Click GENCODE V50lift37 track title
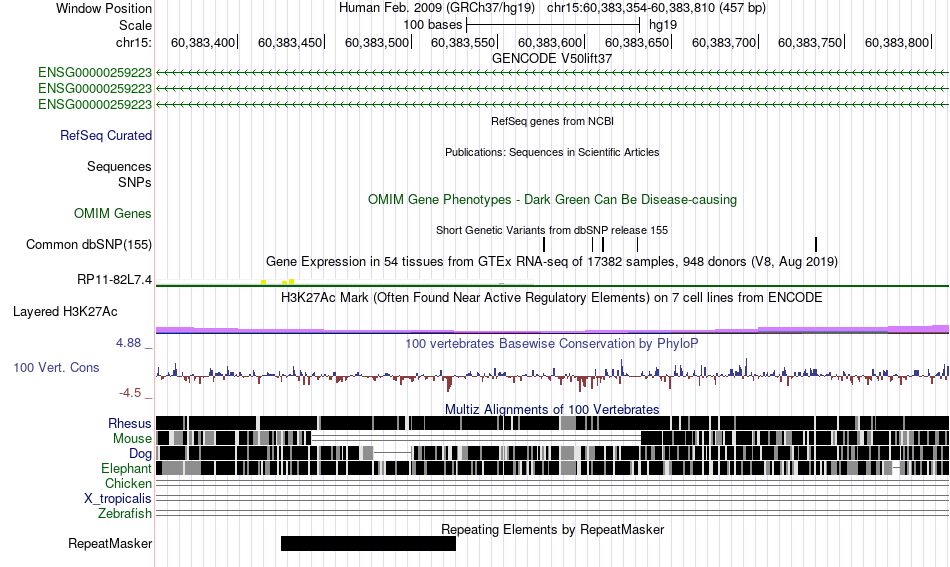 pos(552,59)
